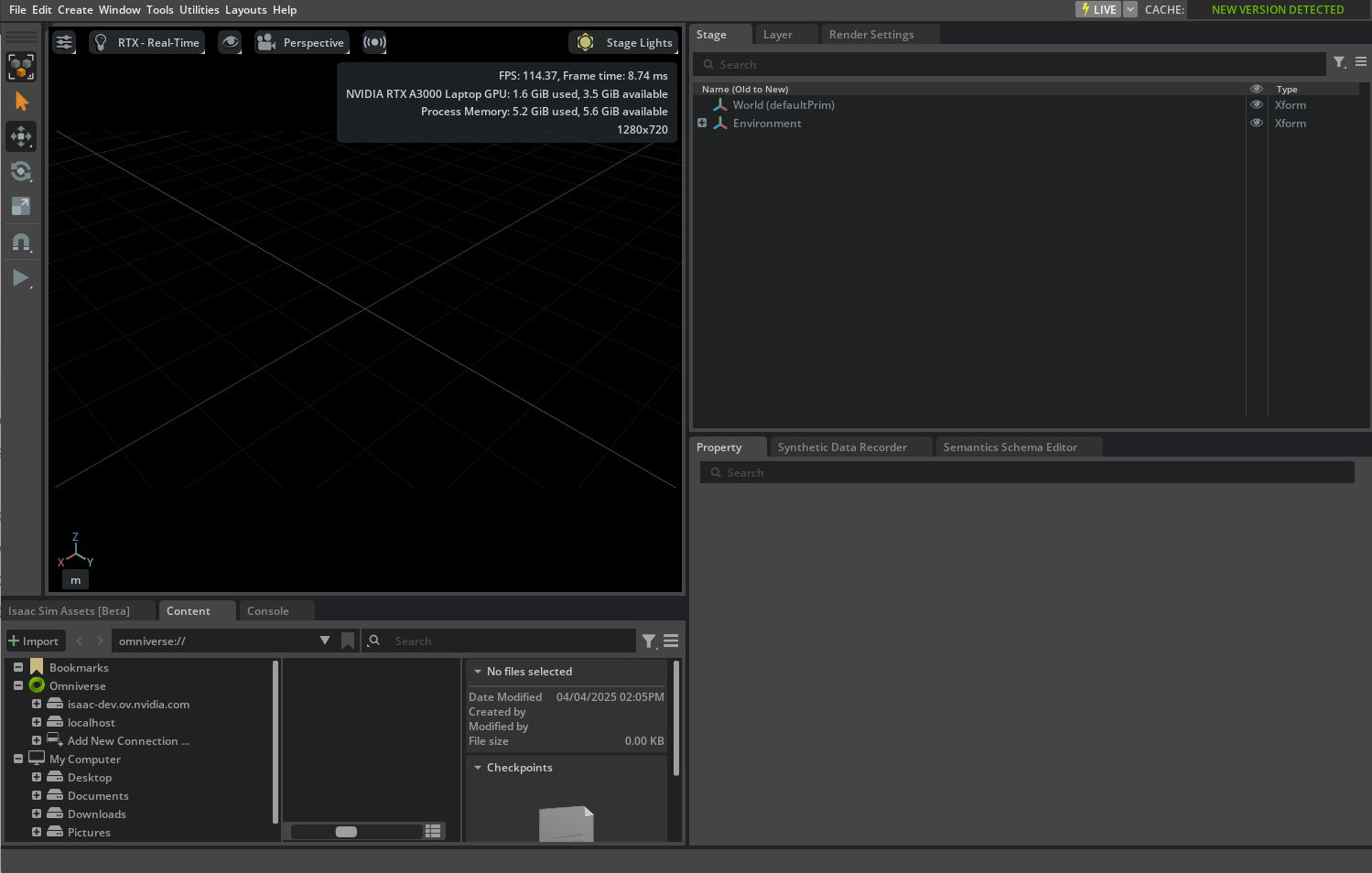Expand the Environment prim tree node
1372x873 pixels.
(702, 123)
